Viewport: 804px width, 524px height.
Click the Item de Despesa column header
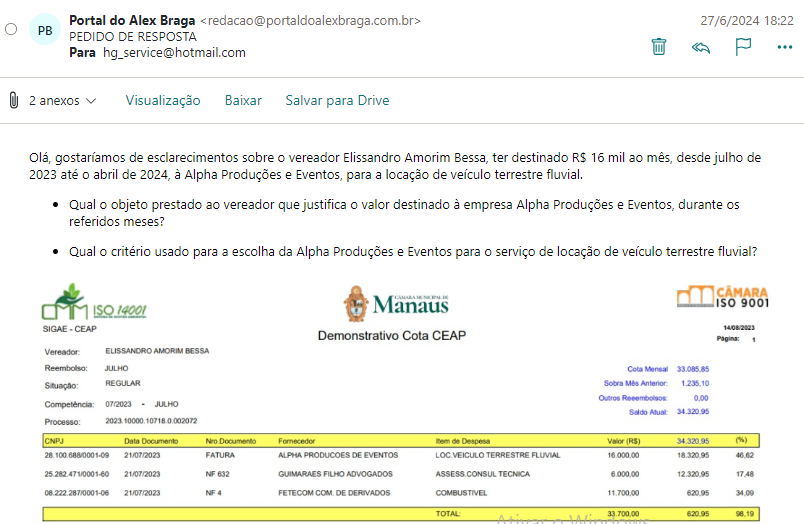tap(463, 441)
